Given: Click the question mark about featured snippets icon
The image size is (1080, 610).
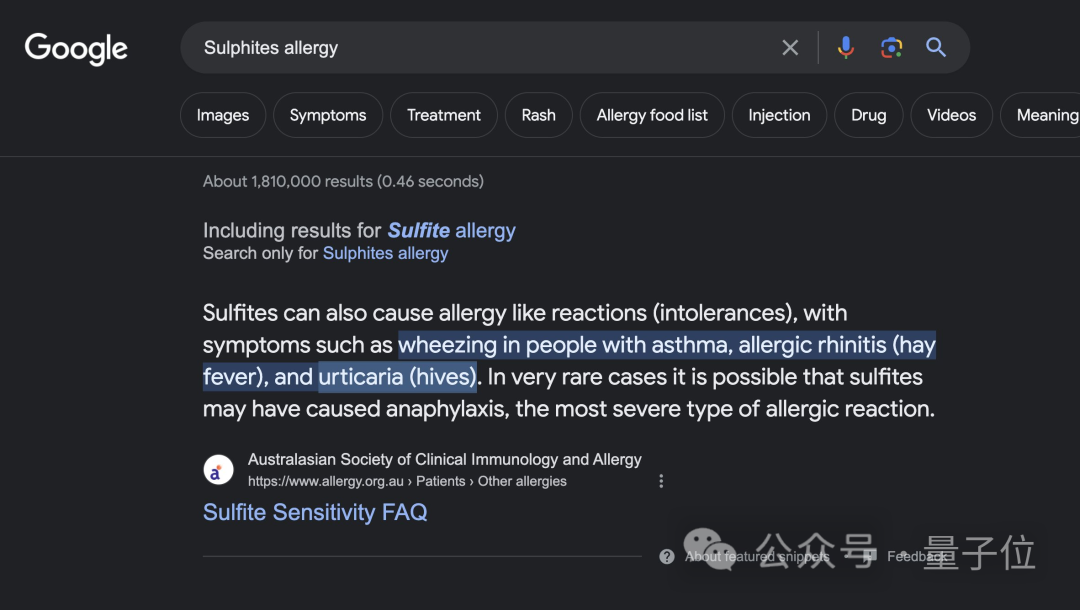Looking at the screenshot, I should click(x=666, y=556).
